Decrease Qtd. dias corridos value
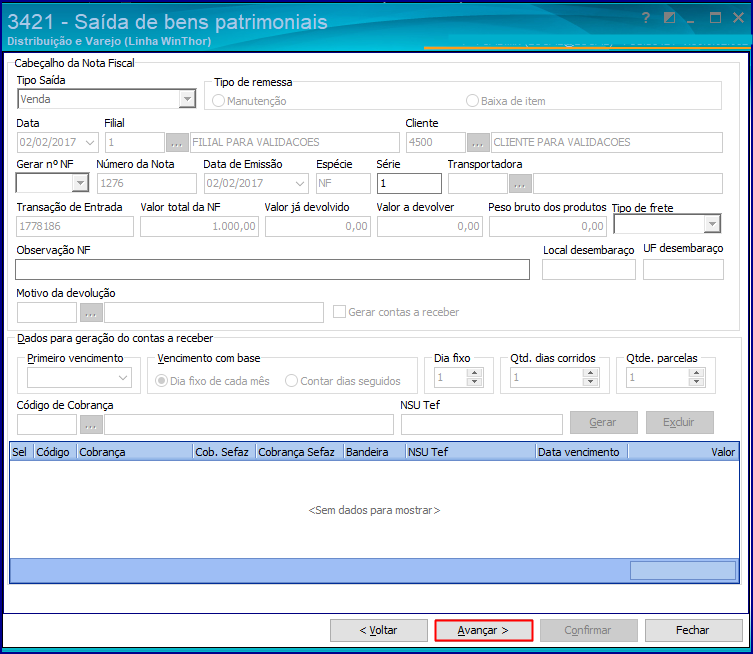This screenshot has width=753, height=654. (x=590, y=382)
